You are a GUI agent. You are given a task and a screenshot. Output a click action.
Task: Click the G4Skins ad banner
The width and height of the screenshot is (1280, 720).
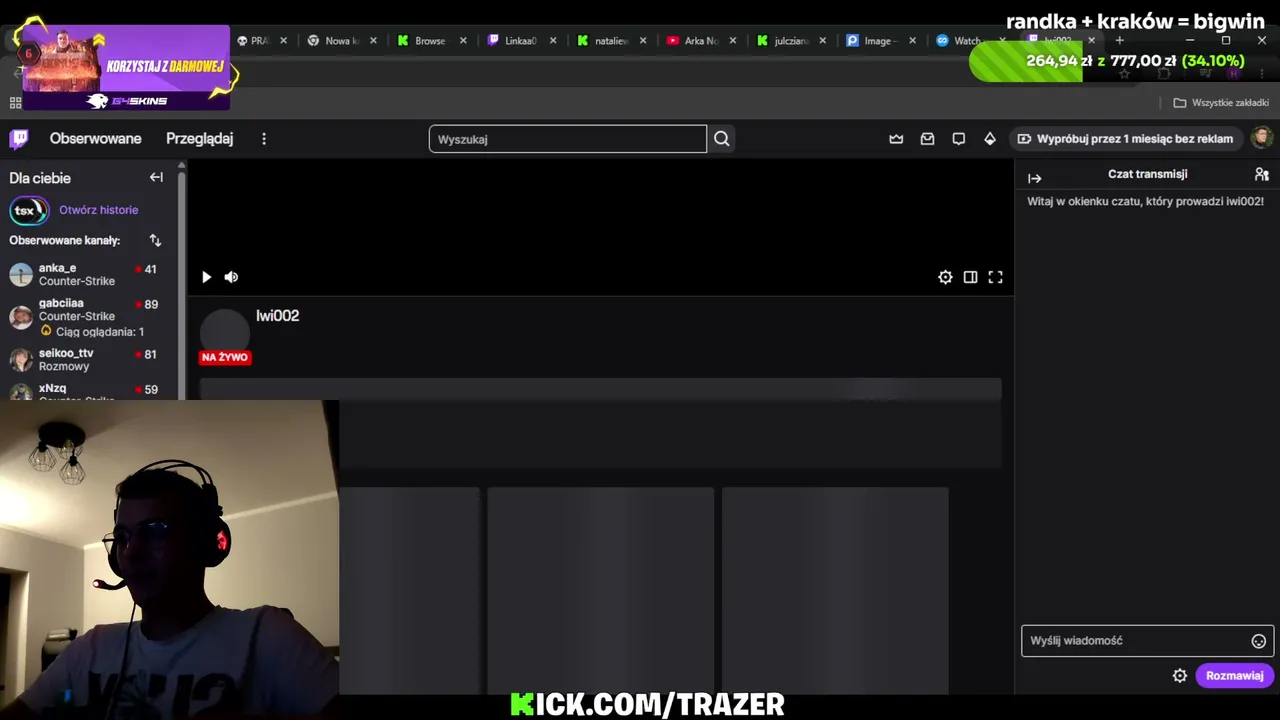(x=126, y=67)
